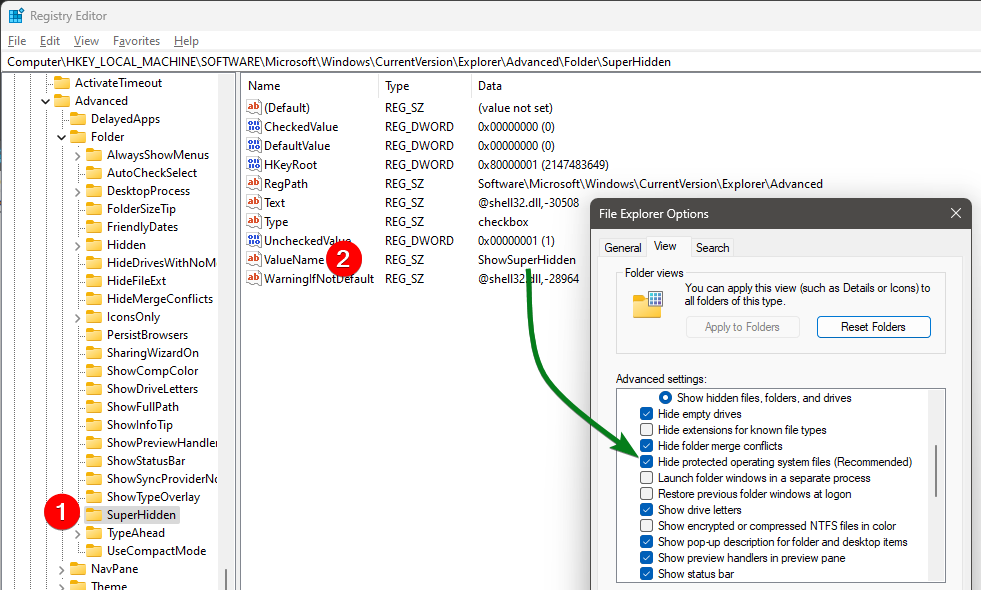Collapse the Advanced registry key
This screenshot has height=590, width=981.
pos(45,101)
